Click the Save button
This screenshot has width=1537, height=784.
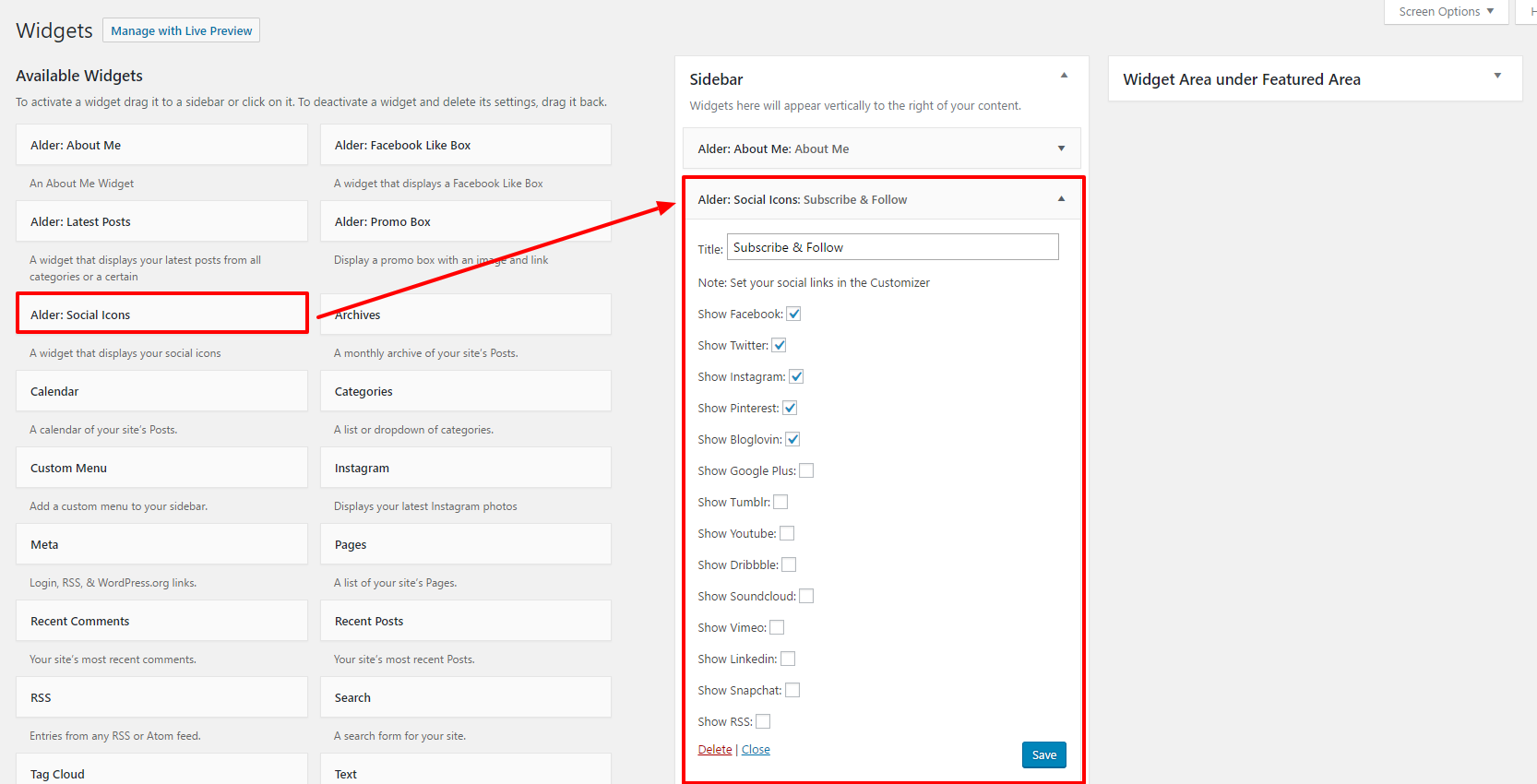1043,754
